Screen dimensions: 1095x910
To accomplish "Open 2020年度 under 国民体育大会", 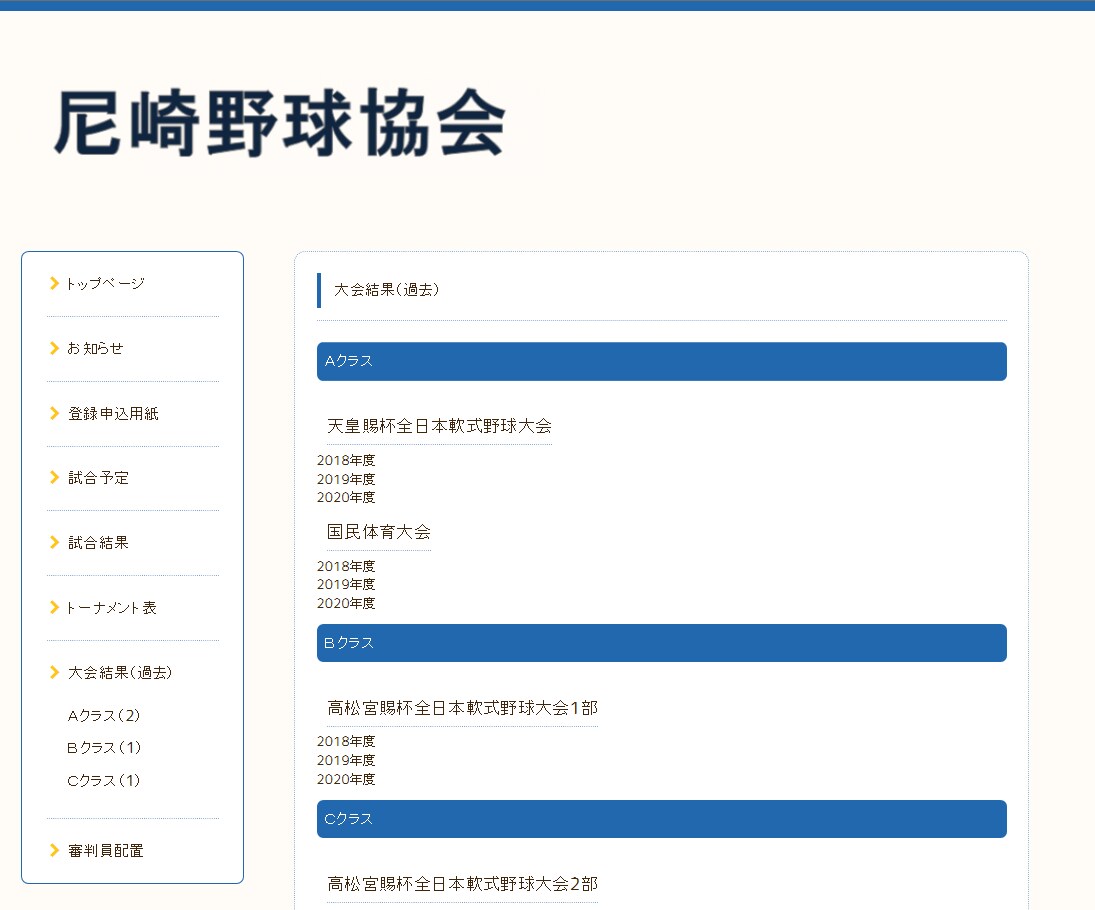I will [x=346, y=603].
